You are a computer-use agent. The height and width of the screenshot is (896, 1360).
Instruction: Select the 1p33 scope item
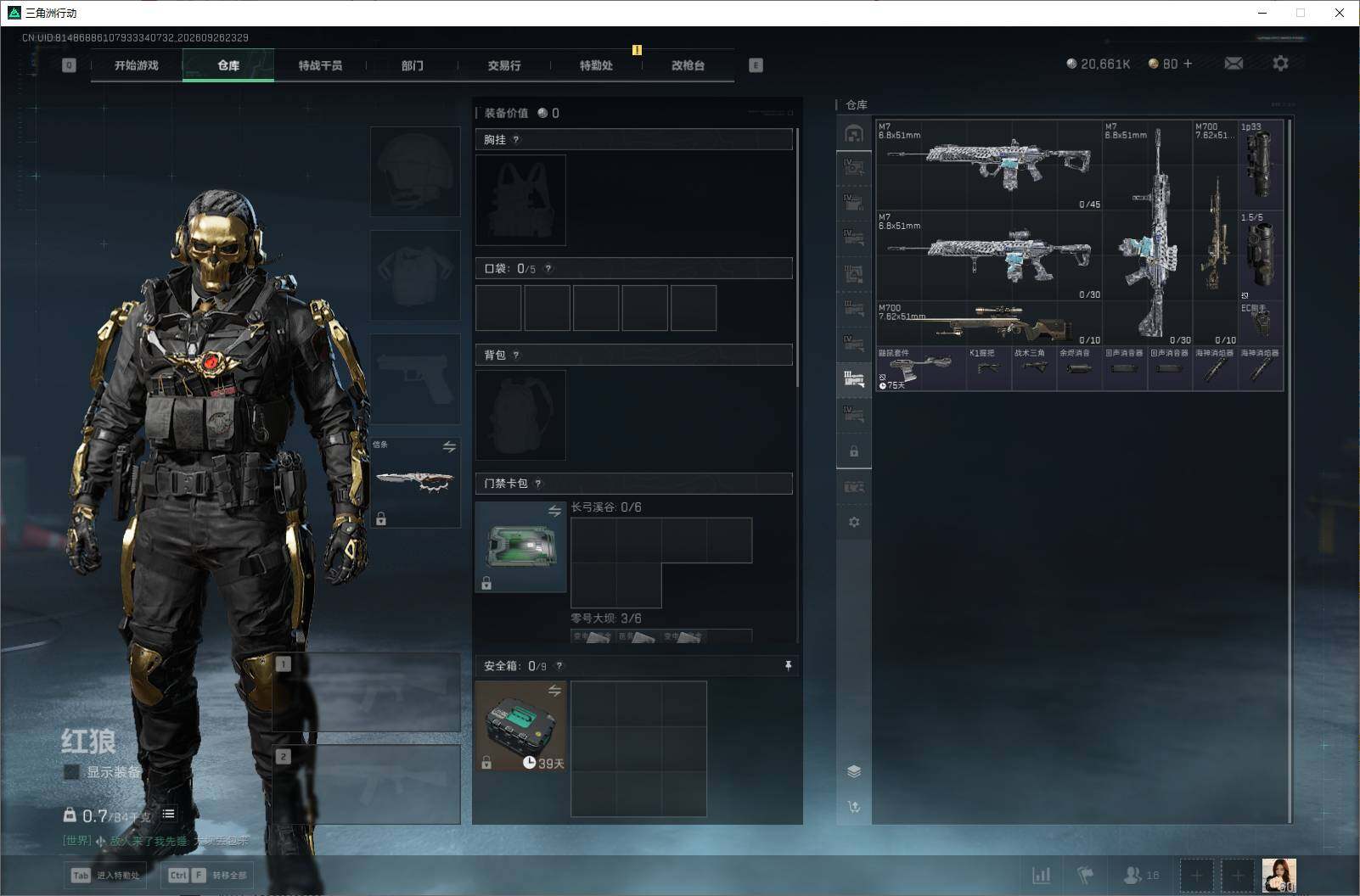[x=1261, y=165]
